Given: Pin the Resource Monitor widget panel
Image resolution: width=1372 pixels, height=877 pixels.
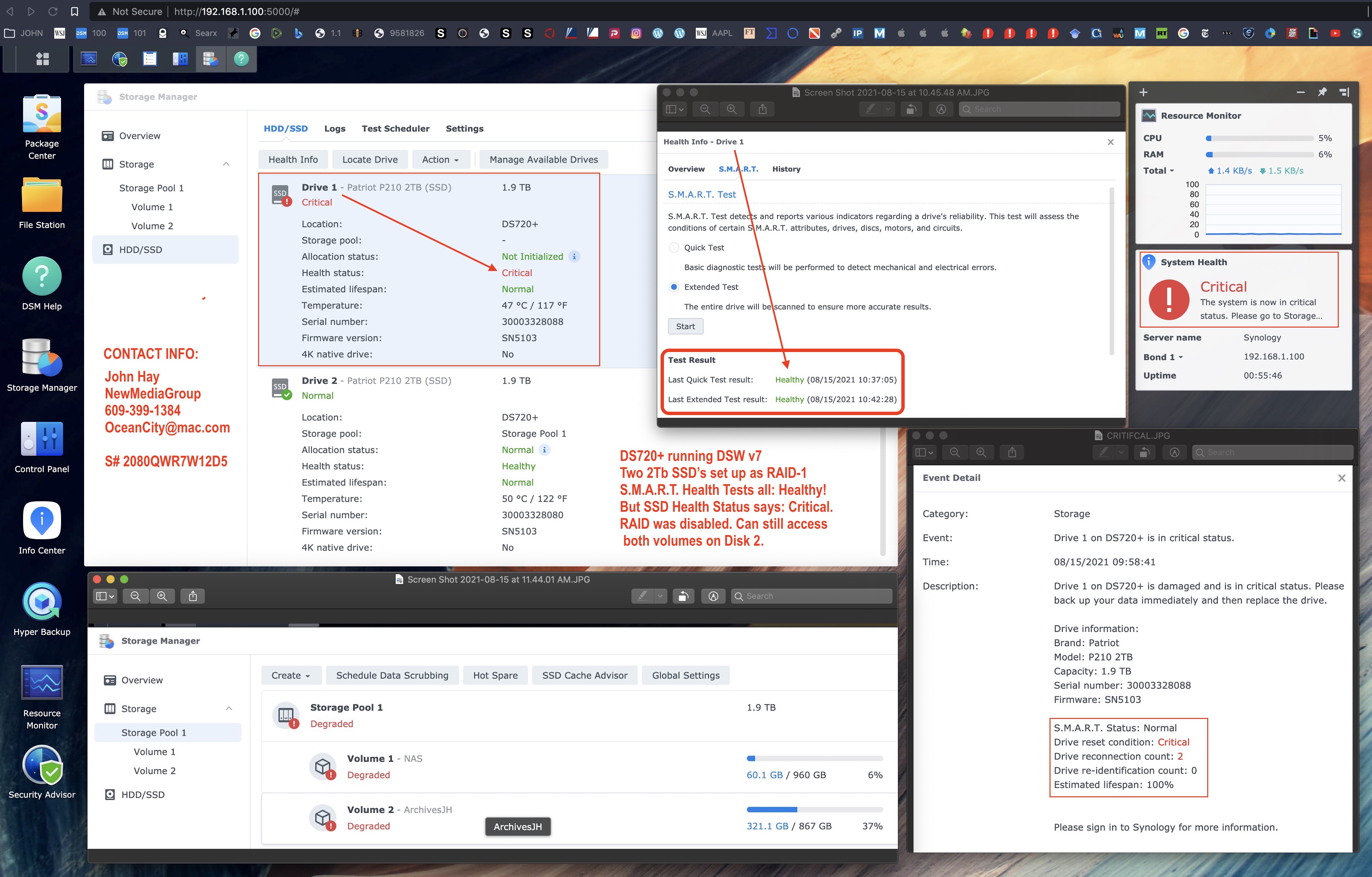Looking at the screenshot, I should click(x=1322, y=92).
